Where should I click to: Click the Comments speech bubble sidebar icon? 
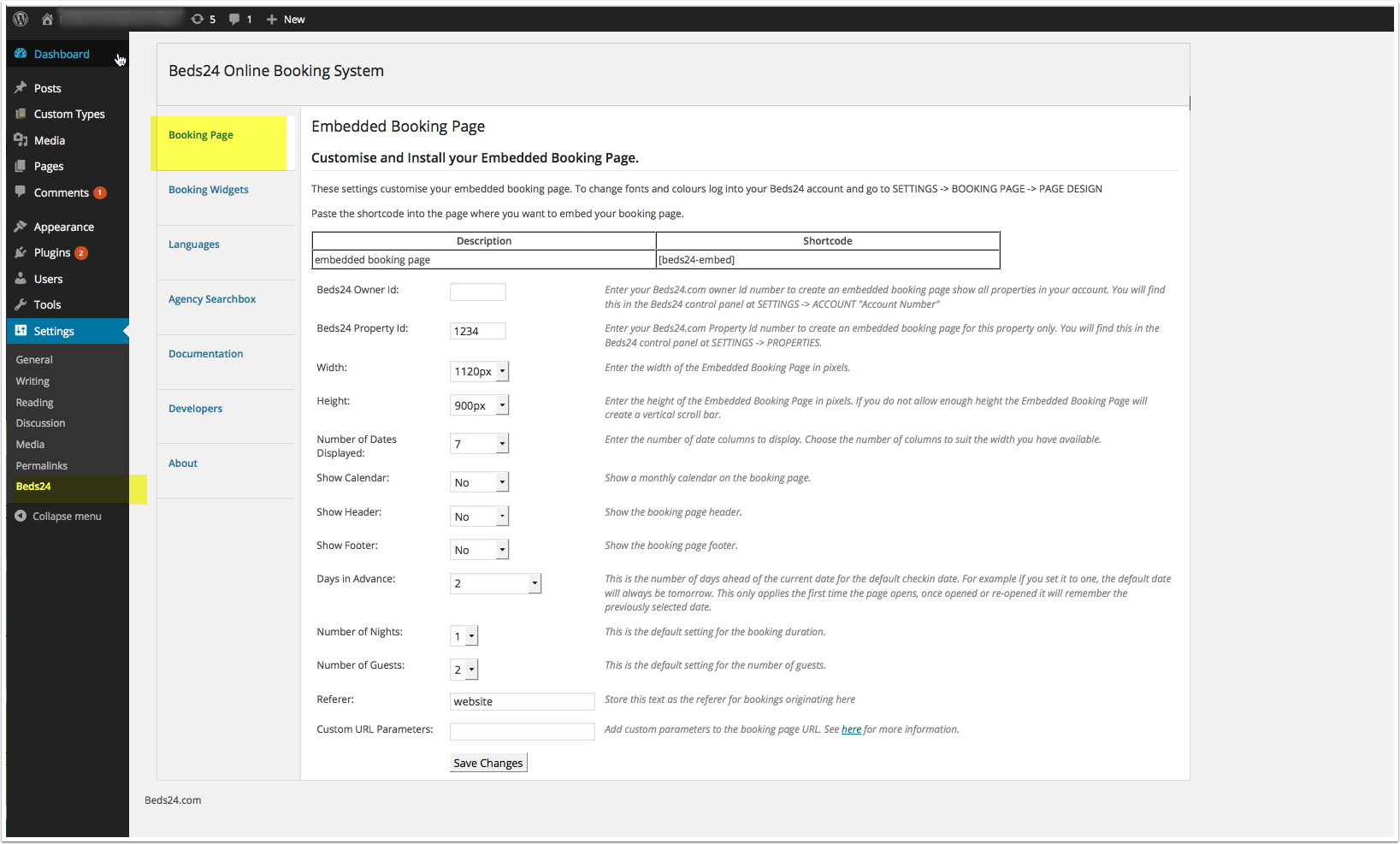21,192
